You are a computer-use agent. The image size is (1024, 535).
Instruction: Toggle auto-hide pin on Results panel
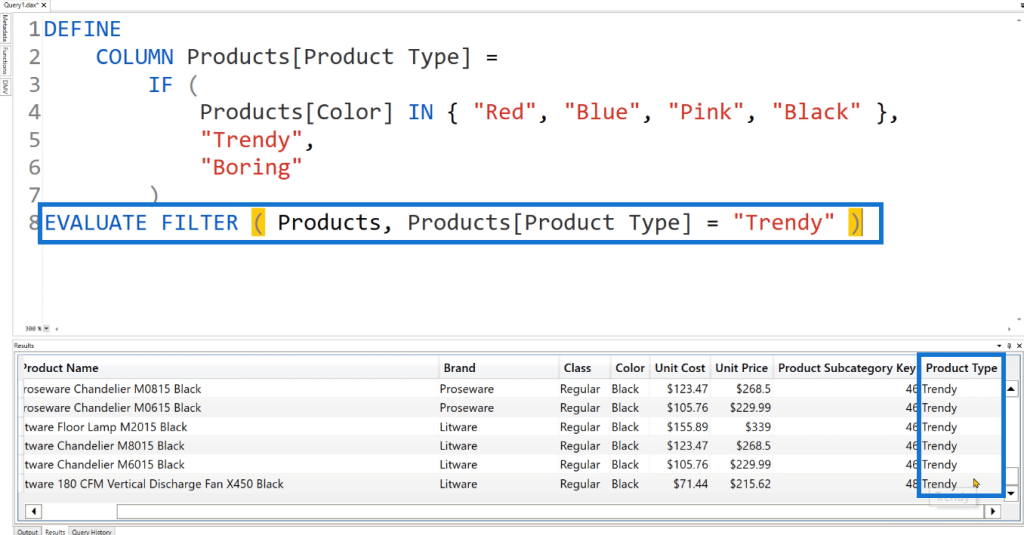(x=1010, y=346)
